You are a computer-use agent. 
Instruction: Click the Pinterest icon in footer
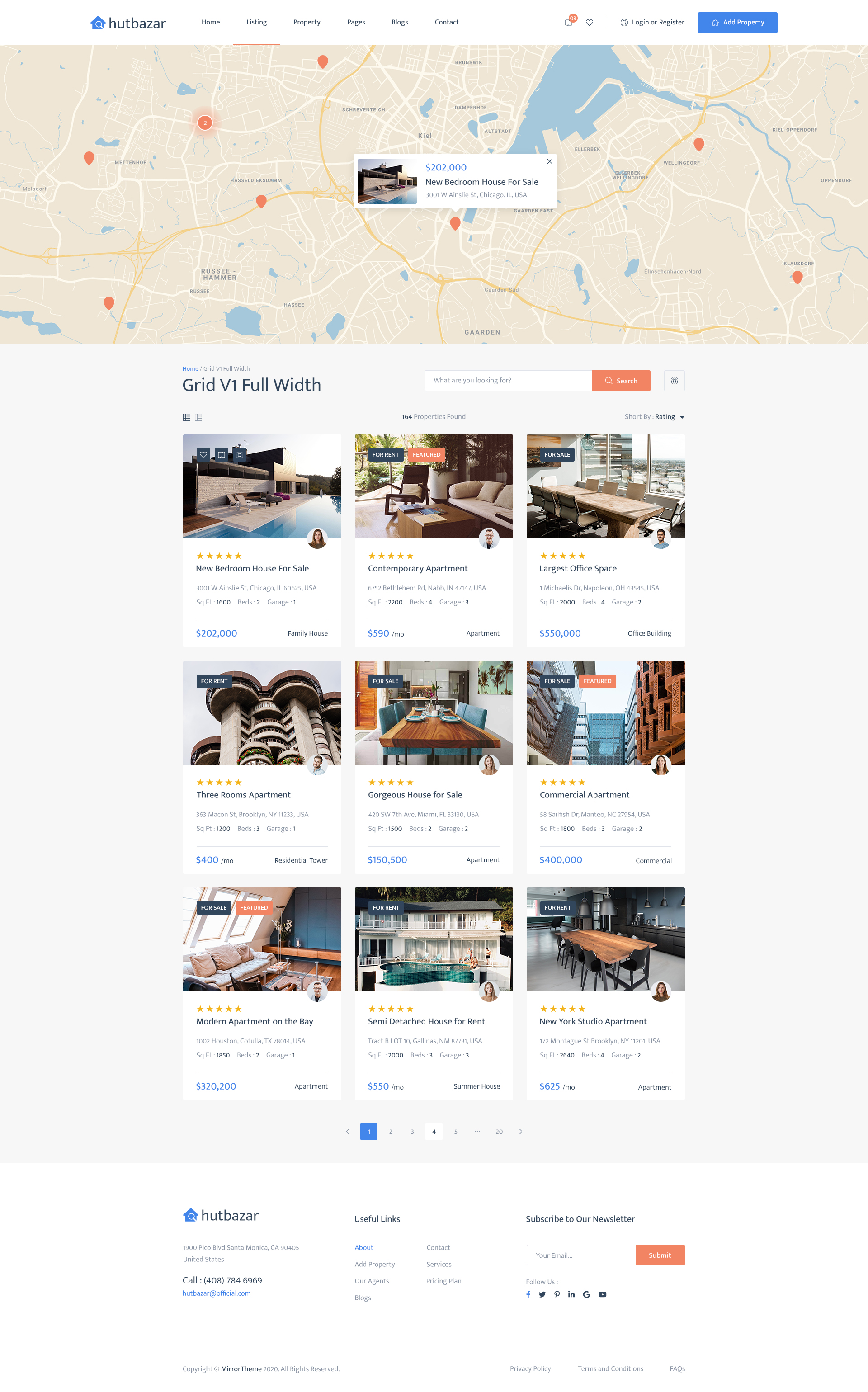(557, 1294)
